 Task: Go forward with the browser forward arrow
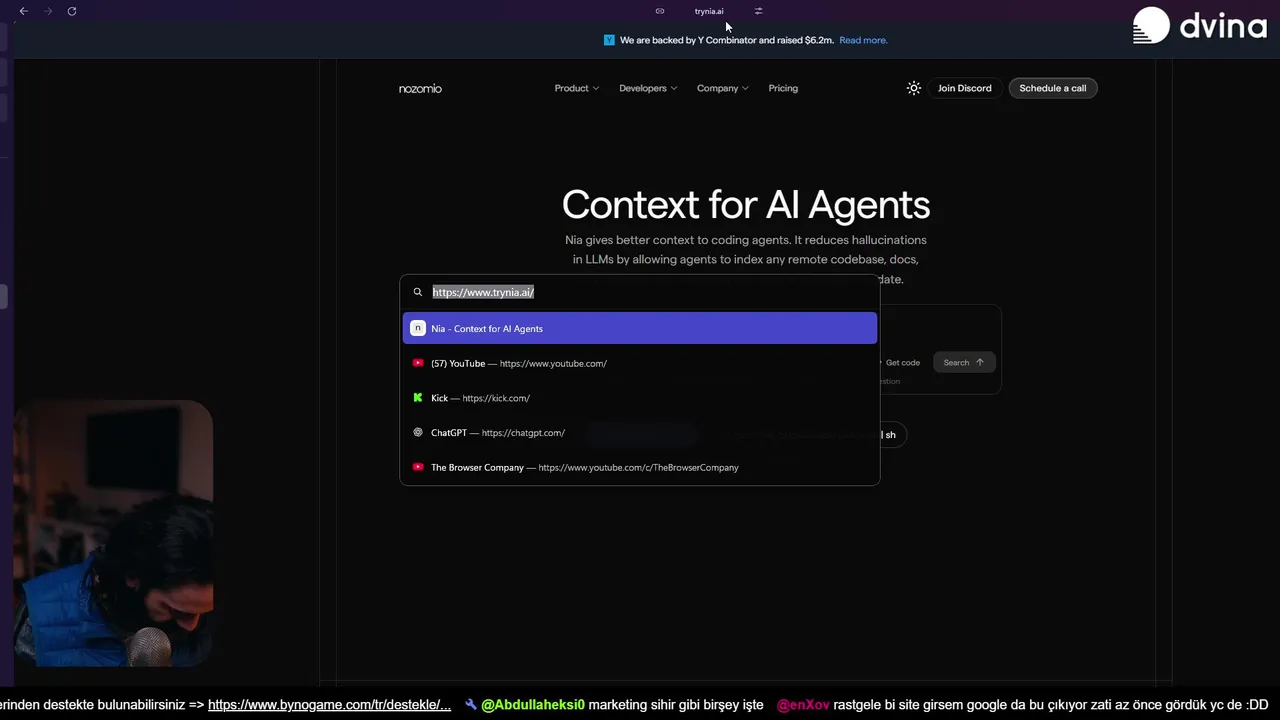(x=47, y=11)
